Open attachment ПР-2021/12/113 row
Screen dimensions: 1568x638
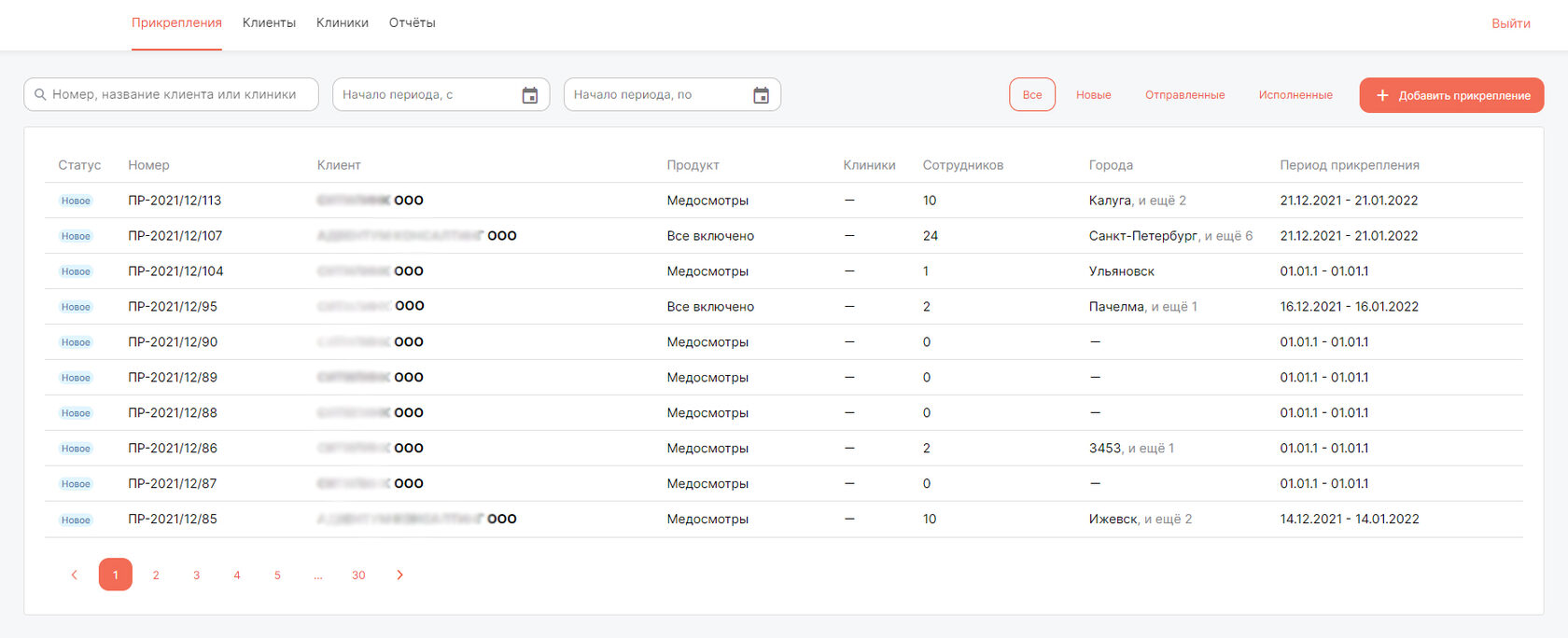point(175,201)
